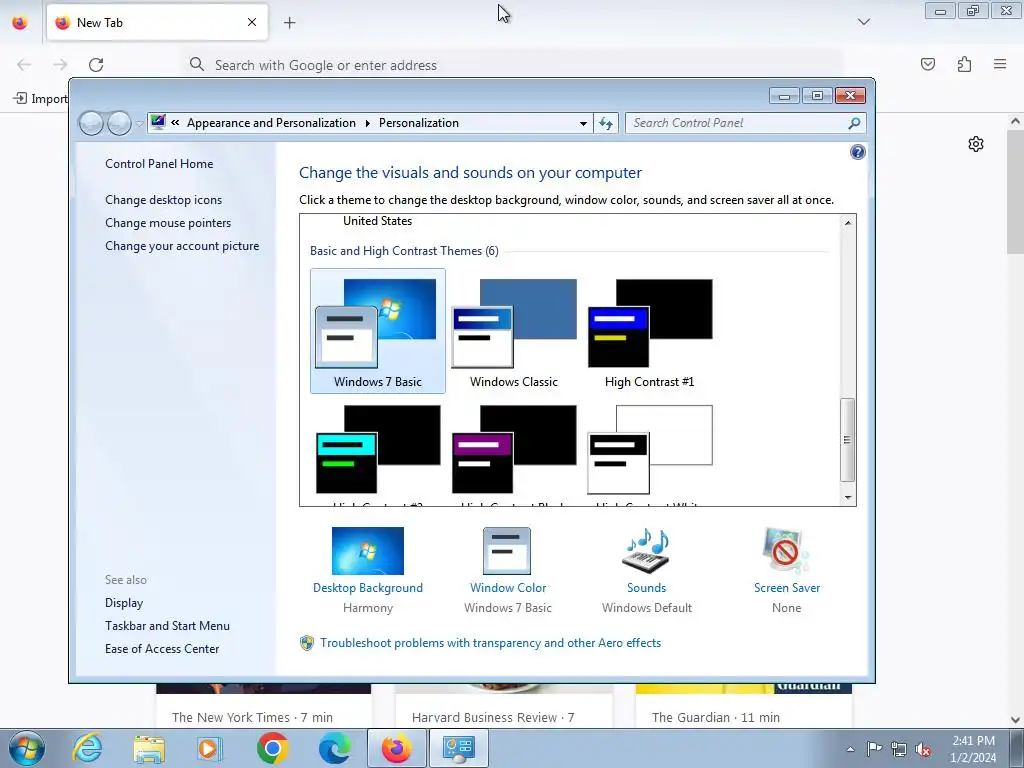
Task: Click the breadcrumb double-chevron expander
Action: [x=175, y=122]
